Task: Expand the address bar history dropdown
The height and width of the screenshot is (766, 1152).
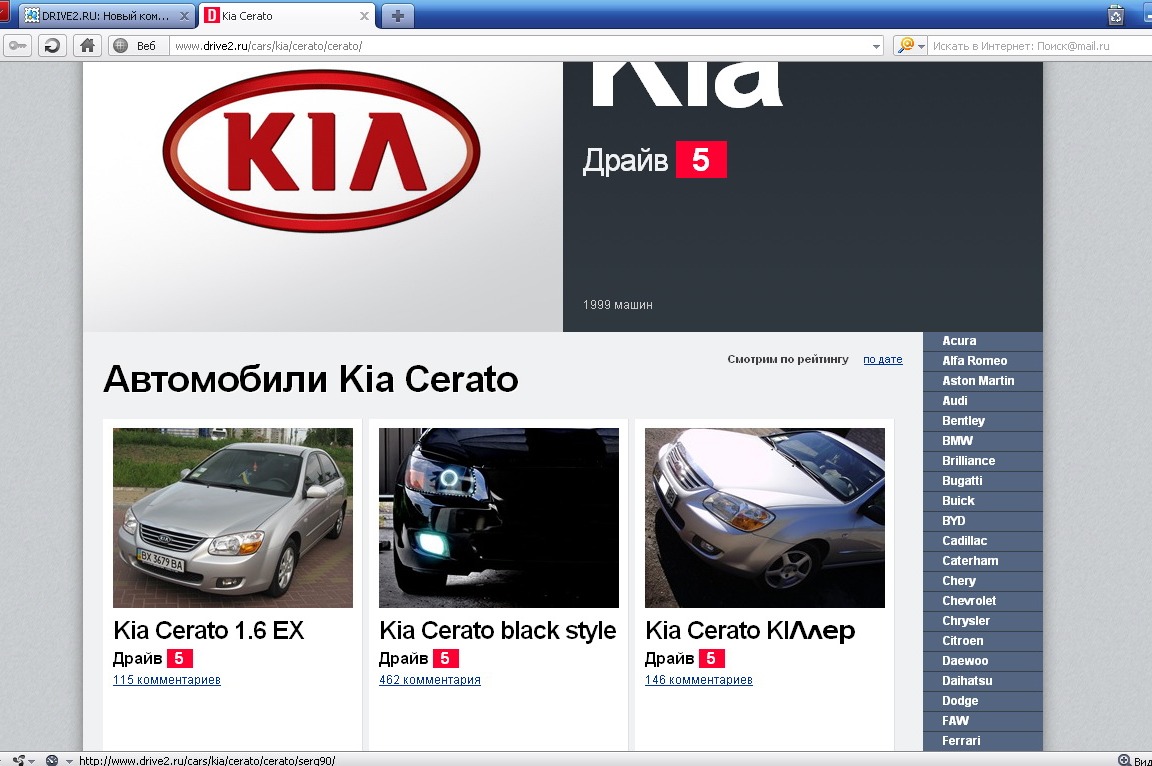Action: coord(876,46)
